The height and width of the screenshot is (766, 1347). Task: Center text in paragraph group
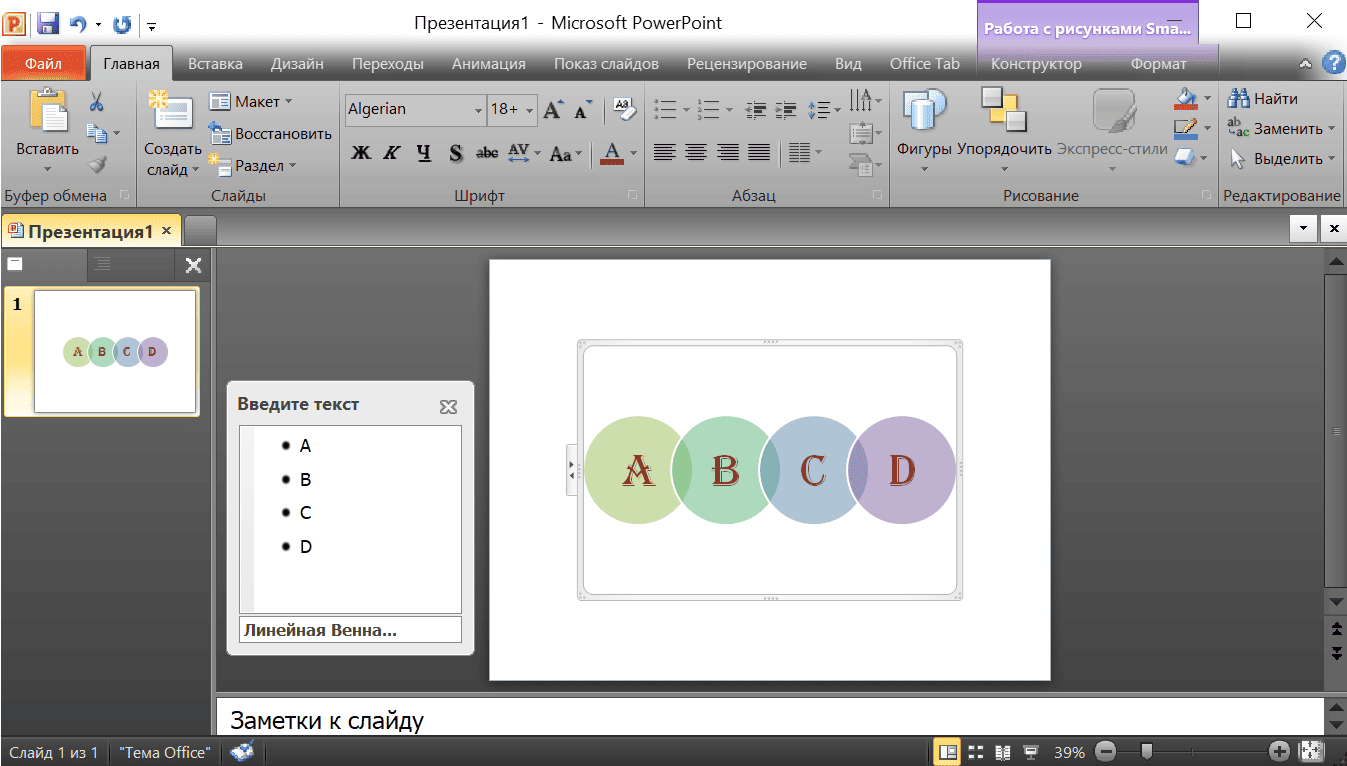coord(696,153)
